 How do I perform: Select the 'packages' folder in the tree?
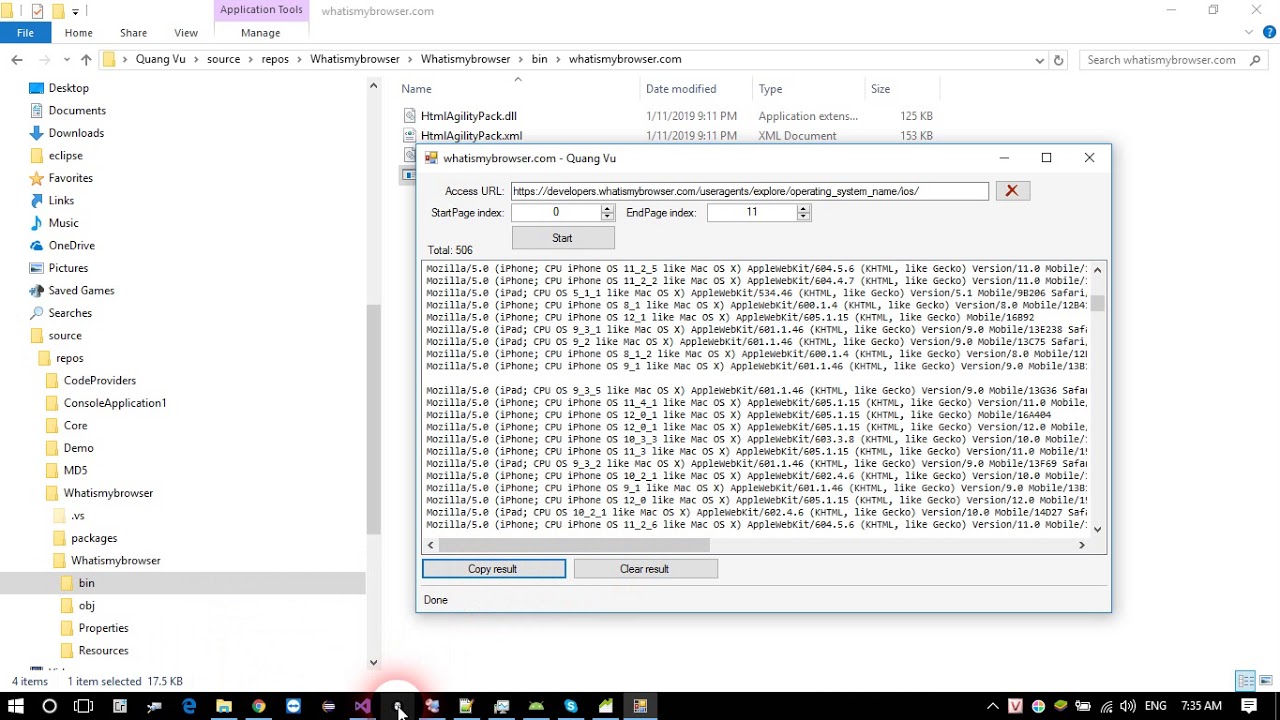pos(94,538)
